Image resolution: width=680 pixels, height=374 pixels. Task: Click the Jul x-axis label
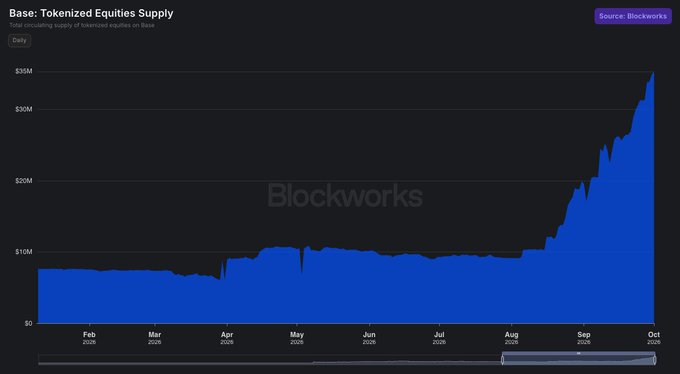[439, 338]
